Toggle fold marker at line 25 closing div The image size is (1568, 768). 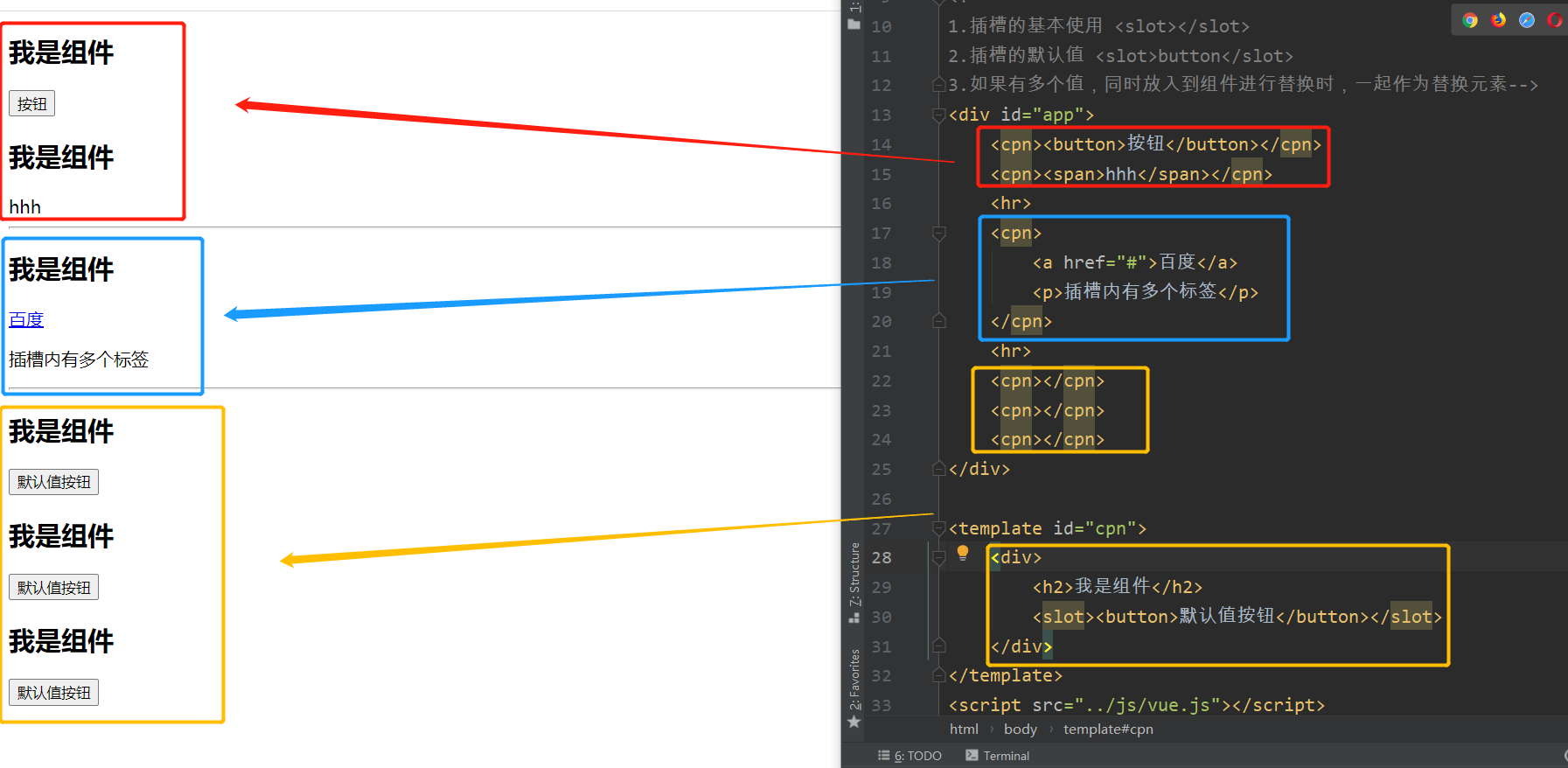click(939, 469)
